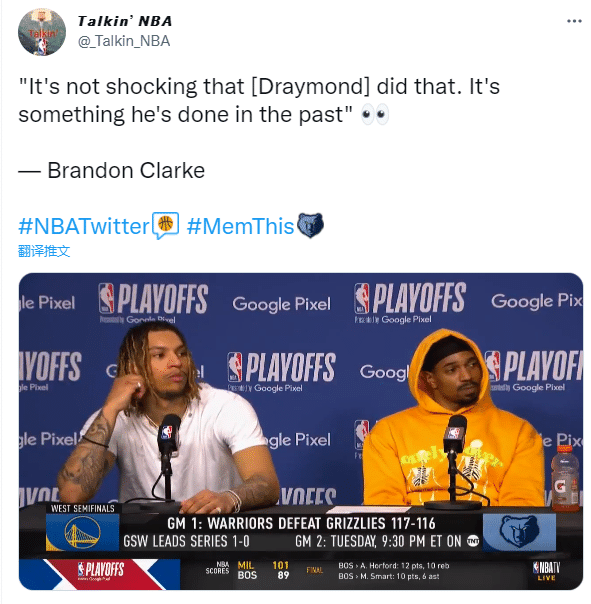This screenshot has width=591, height=604.
Task: Click the Talkin' NBA profile avatar
Action: click(x=42, y=32)
